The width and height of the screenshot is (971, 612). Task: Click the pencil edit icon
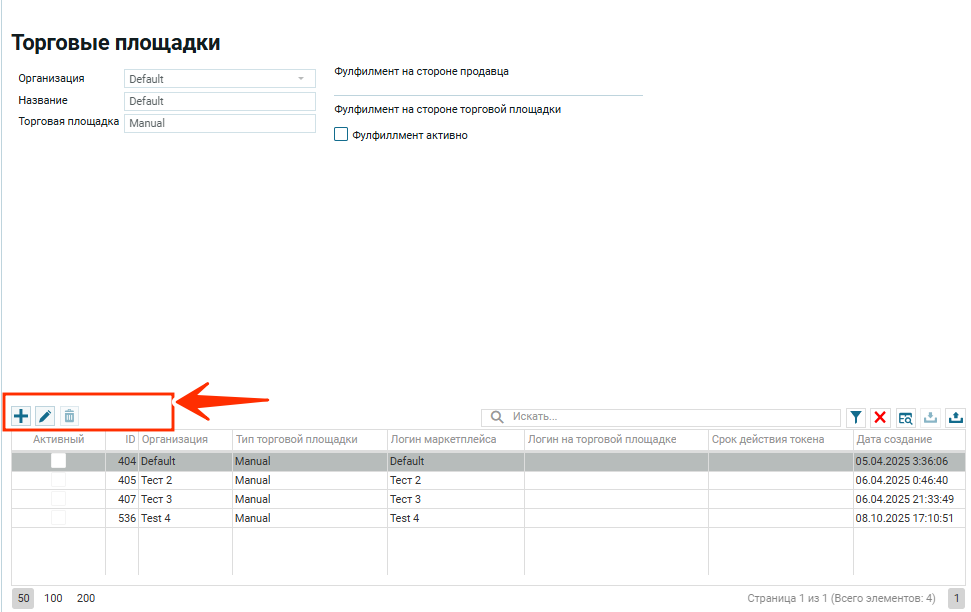(45, 416)
